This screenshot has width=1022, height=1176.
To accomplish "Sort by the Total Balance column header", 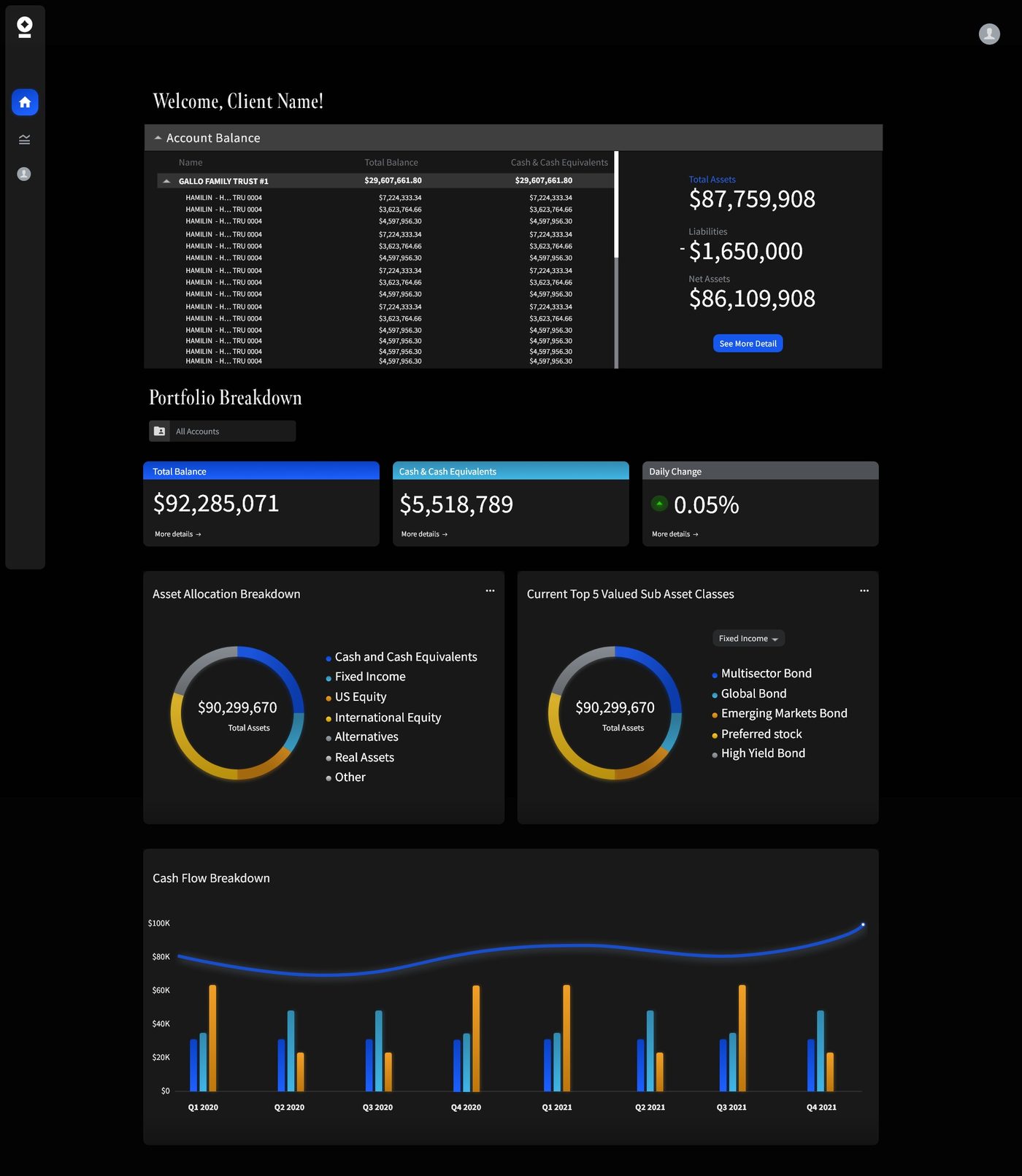I will point(391,163).
